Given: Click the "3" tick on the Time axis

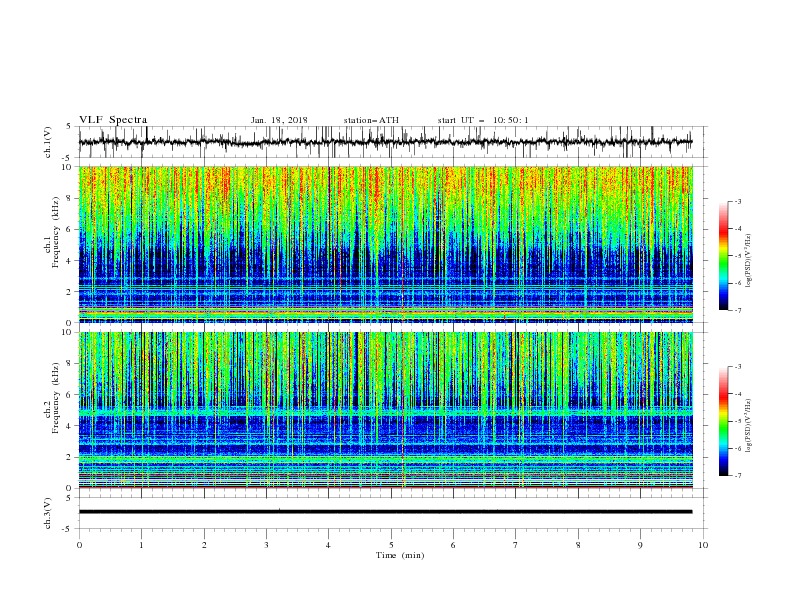Looking at the screenshot, I should tap(266, 545).
